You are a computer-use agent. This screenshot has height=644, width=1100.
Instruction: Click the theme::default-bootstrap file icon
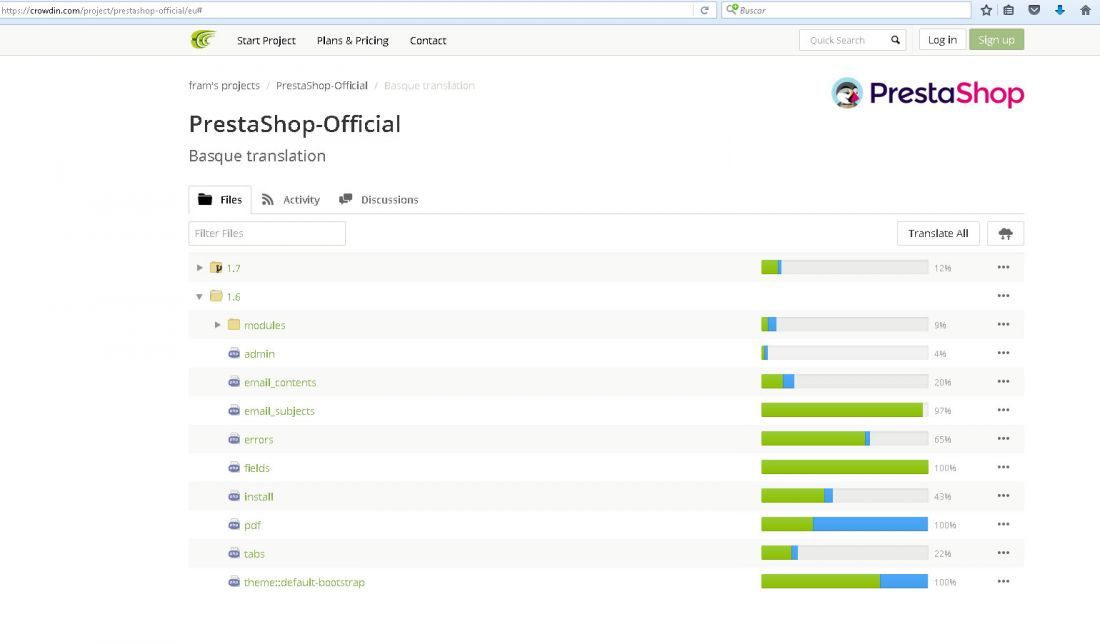click(234, 582)
